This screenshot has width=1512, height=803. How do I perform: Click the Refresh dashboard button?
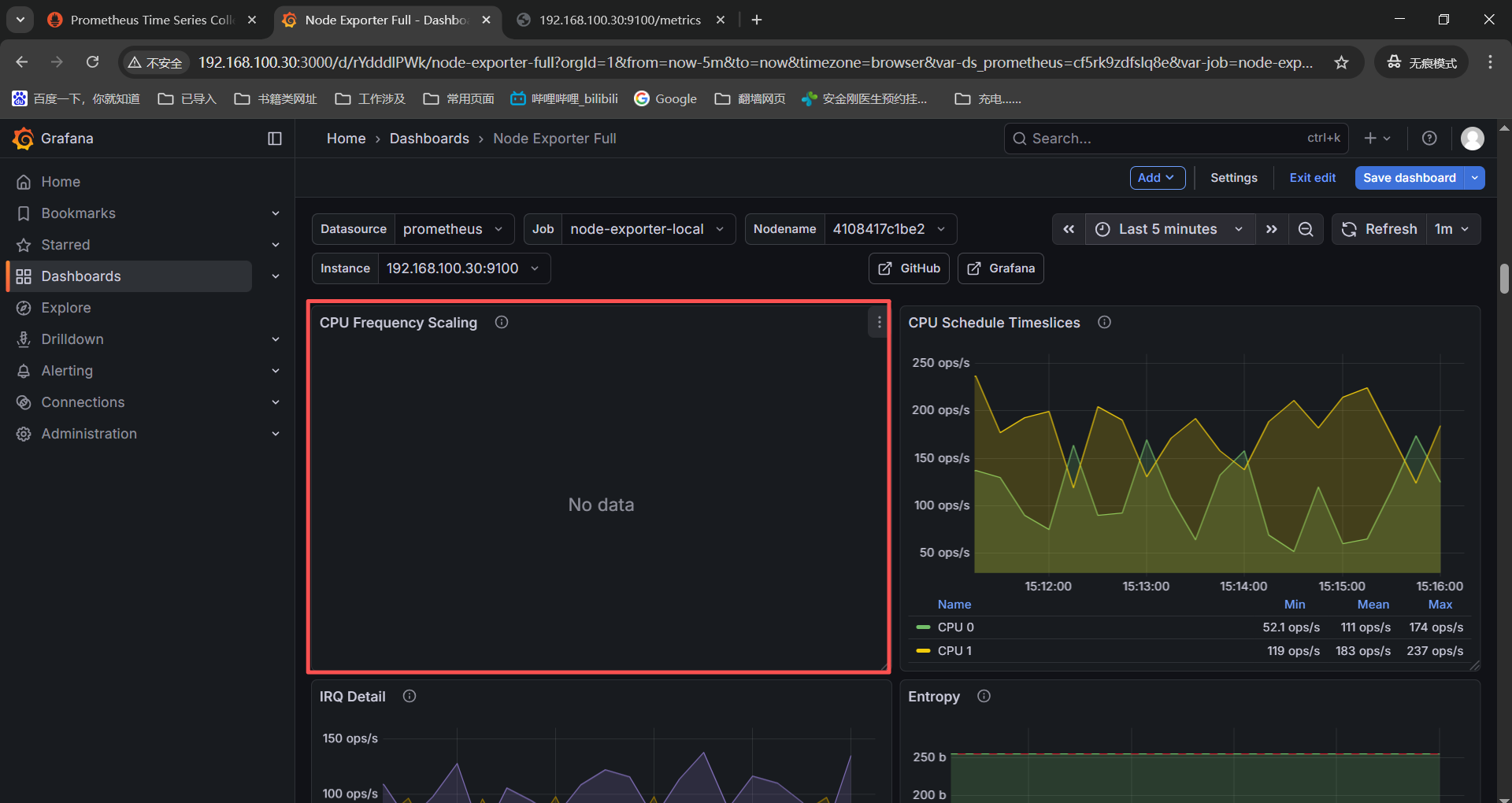tap(1379, 229)
